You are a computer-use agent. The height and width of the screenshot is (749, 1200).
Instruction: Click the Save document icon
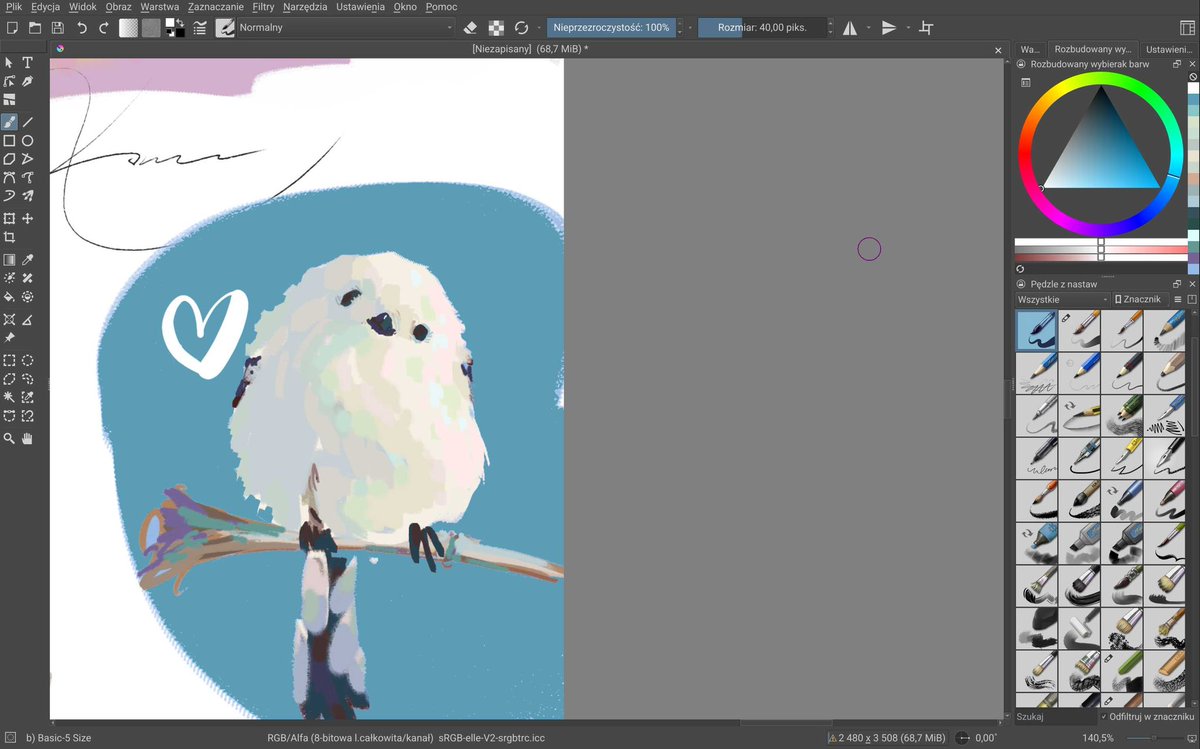point(58,28)
